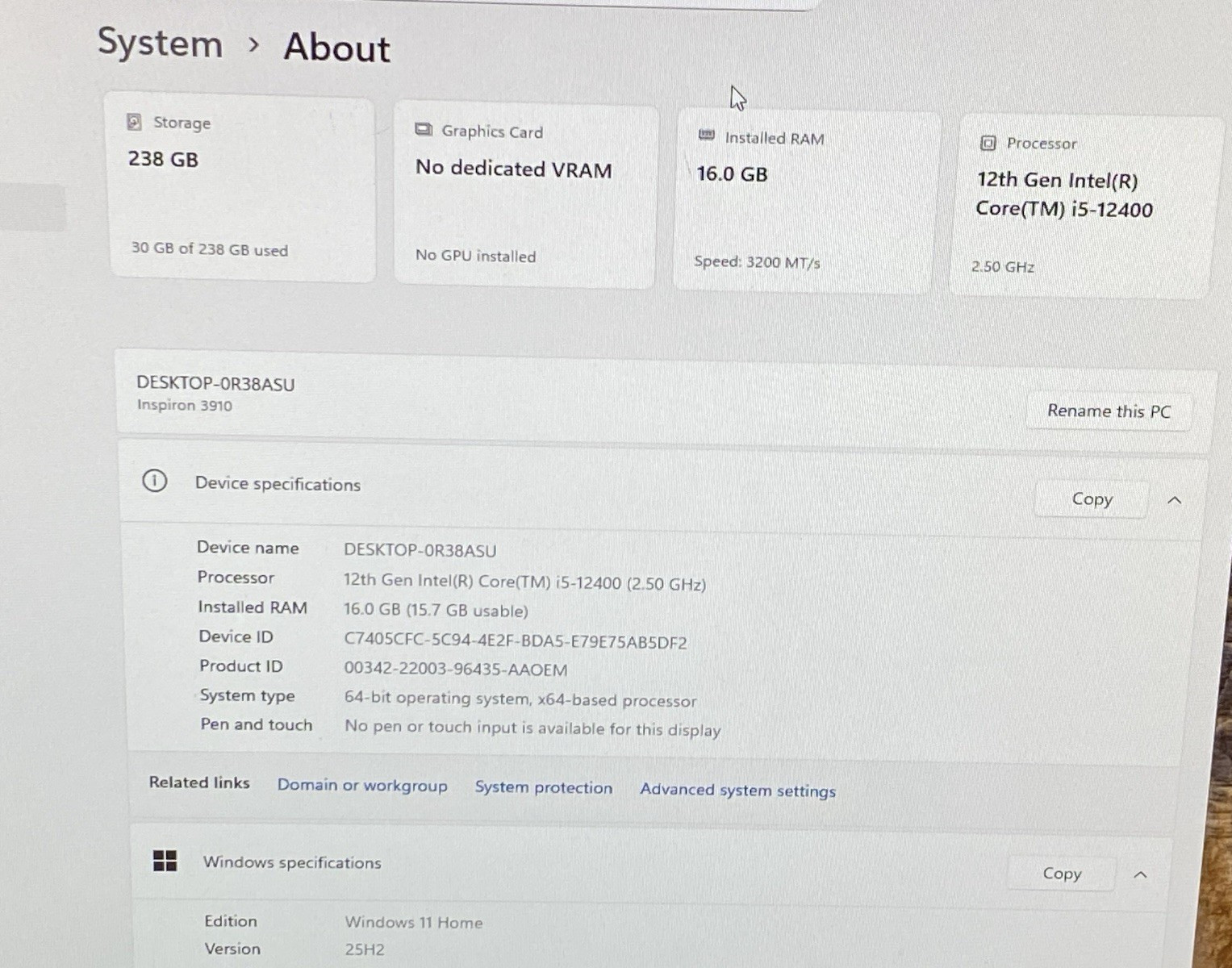The image size is (1232, 968).
Task: Click the Windows logo icon beside Windows specifications
Action: (165, 861)
